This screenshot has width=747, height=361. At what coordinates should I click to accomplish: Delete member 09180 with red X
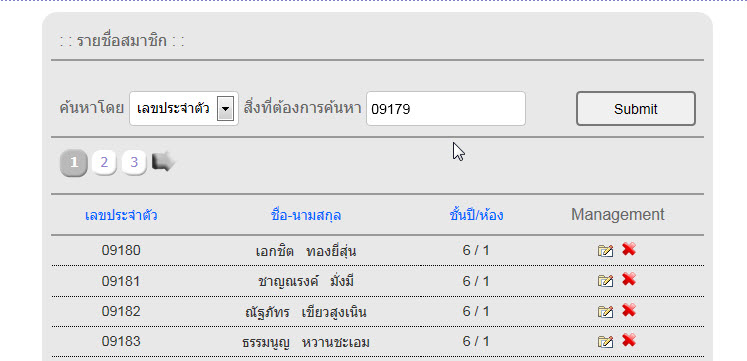point(629,249)
